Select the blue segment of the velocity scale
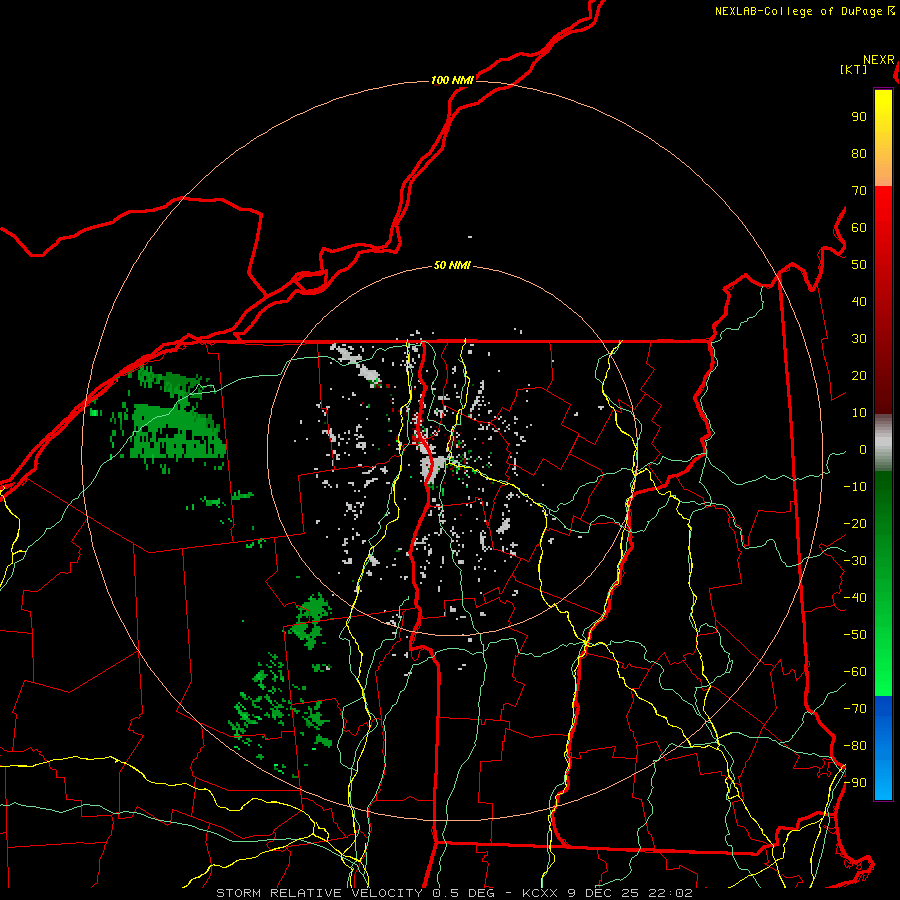 [883, 748]
